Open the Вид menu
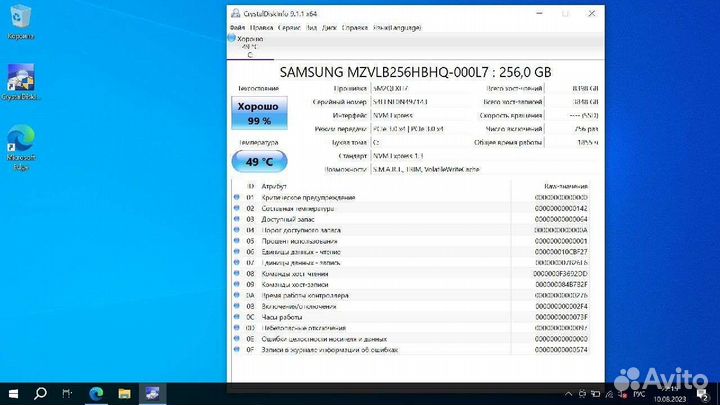 point(311,28)
